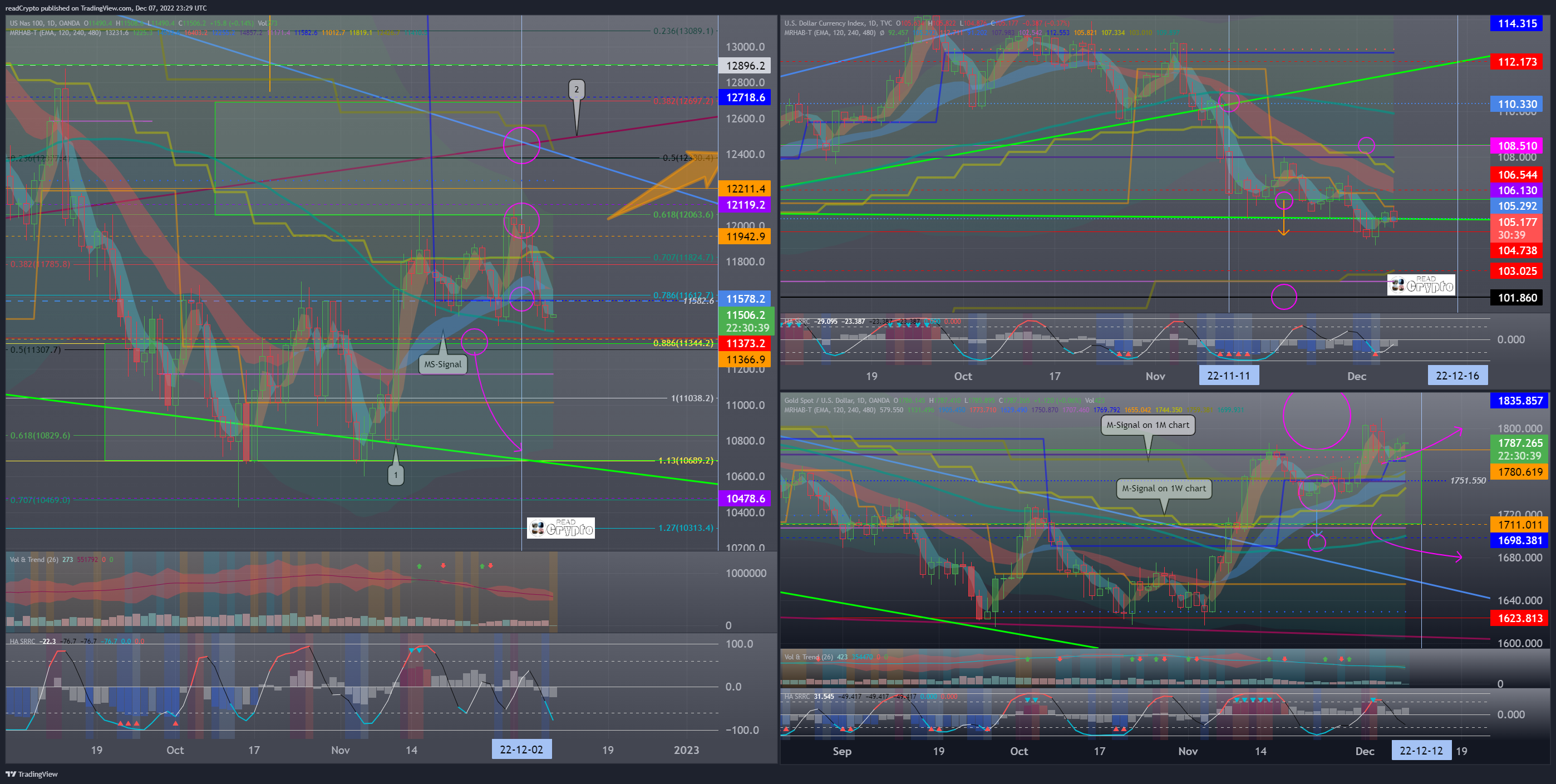Viewport: 1556px width, 784px height.
Task: Click the red 112.173 price label
Action: pos(1516,62)
